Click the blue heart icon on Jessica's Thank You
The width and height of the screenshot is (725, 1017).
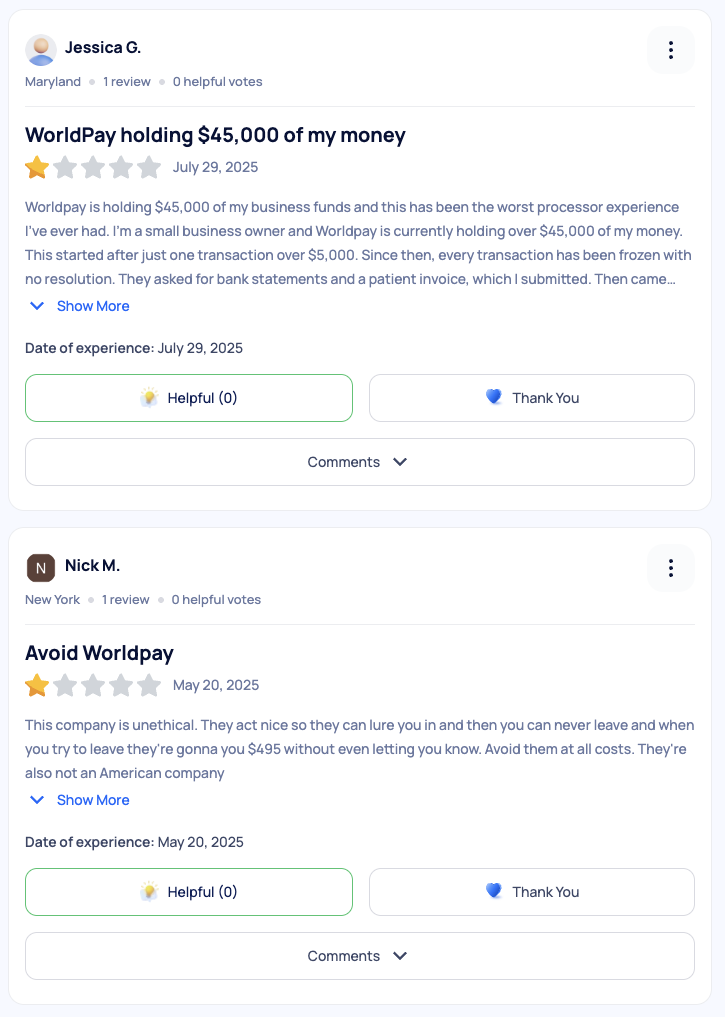494,397
